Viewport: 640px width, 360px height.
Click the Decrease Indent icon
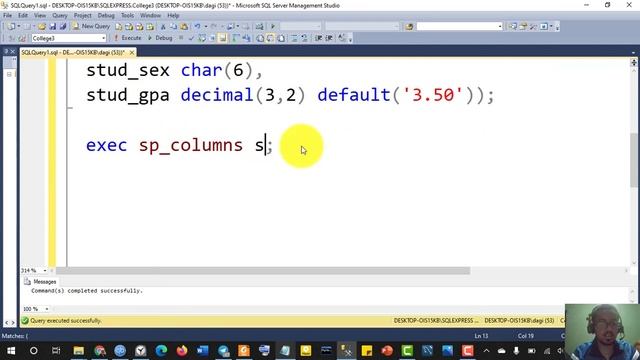tap(318, 38)
